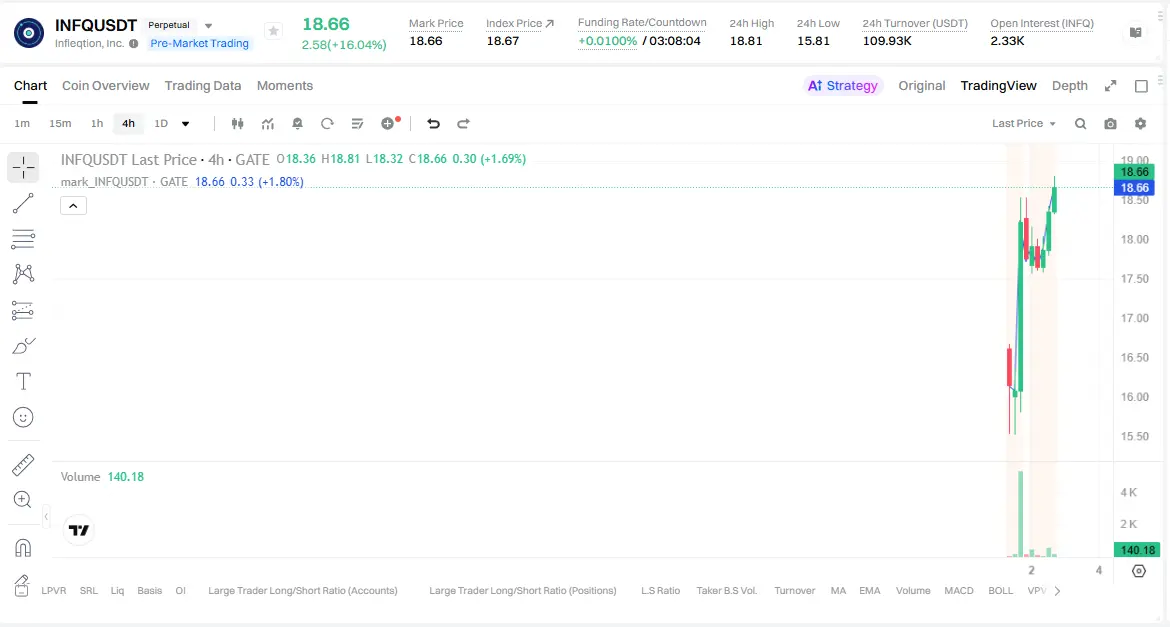Select the Chart tab
The height and width of the screenshot is (627, 1170).
pyautogui.click(x=30, y=86)
